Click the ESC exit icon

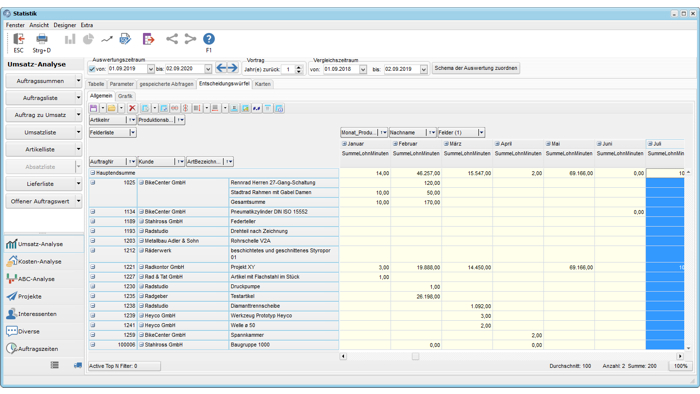pos(18,39)
